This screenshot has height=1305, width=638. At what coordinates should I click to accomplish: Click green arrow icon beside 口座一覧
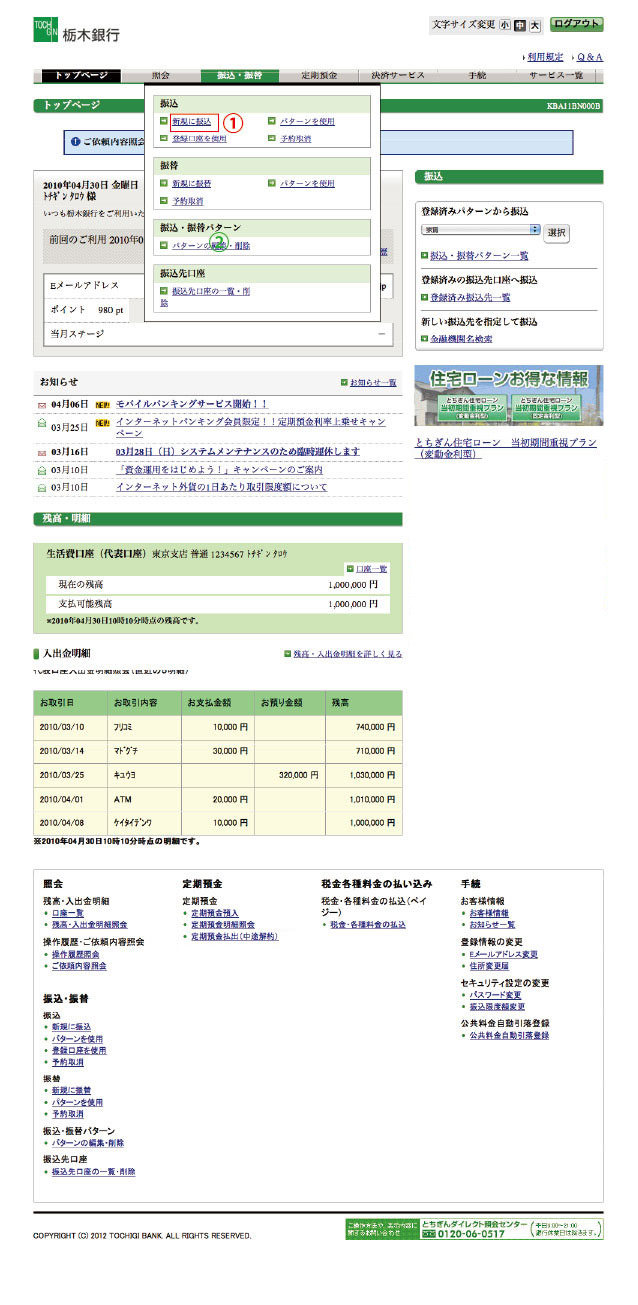pos(349,567)
